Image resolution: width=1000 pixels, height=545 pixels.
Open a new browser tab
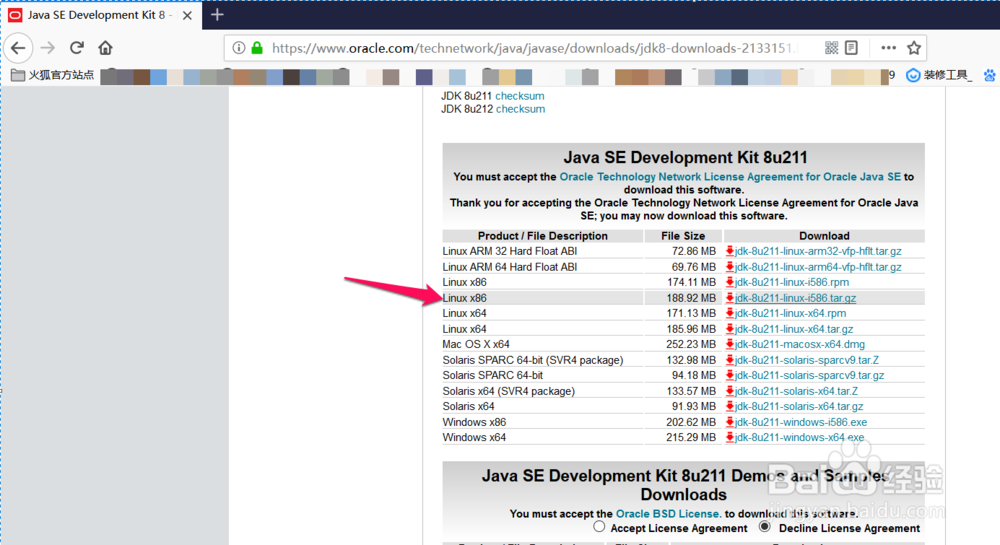(217, 15)
